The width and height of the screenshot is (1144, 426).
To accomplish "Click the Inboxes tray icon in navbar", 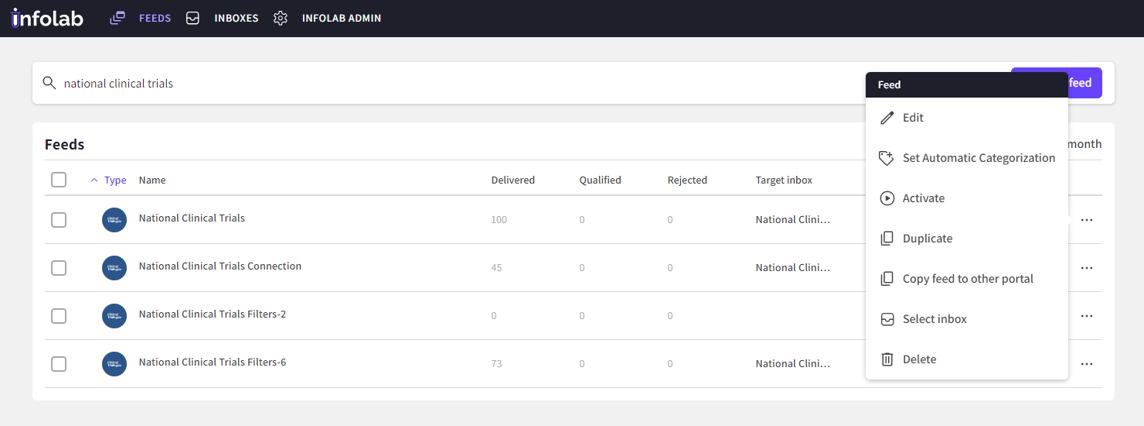I will pyautogui.click(x=193, y=18).
